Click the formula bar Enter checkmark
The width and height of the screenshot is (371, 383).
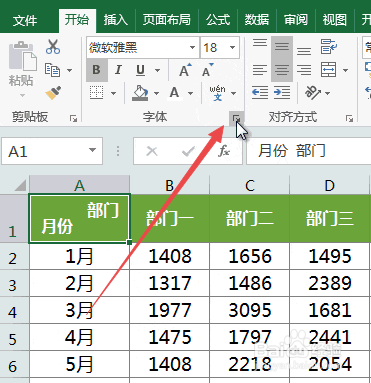(188, 151)
